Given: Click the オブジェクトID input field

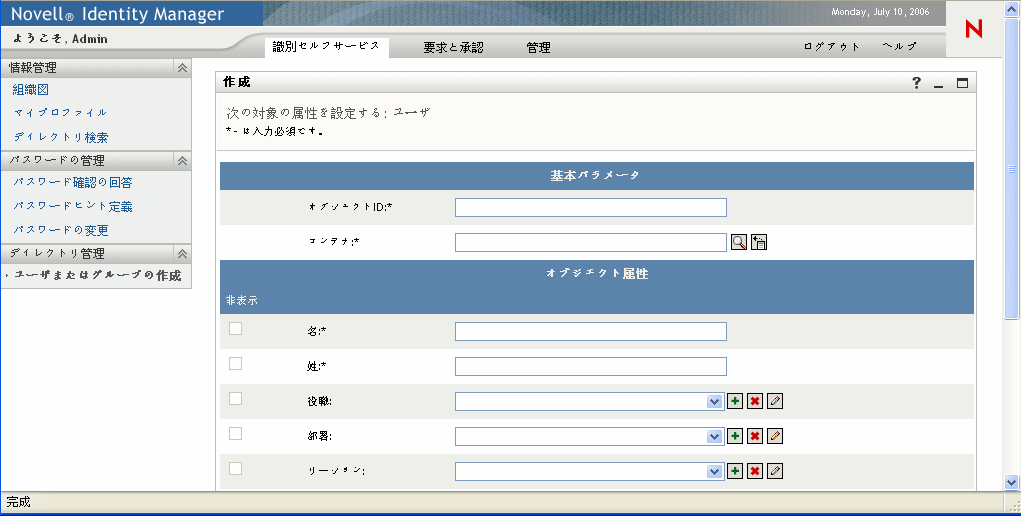Looking at the screenshot, I should point(591,208).
